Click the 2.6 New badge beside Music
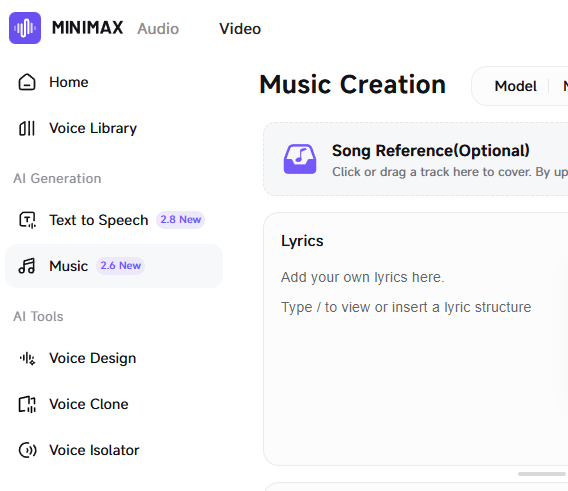Viewport: 568px width, 491px height. (120, 266)
